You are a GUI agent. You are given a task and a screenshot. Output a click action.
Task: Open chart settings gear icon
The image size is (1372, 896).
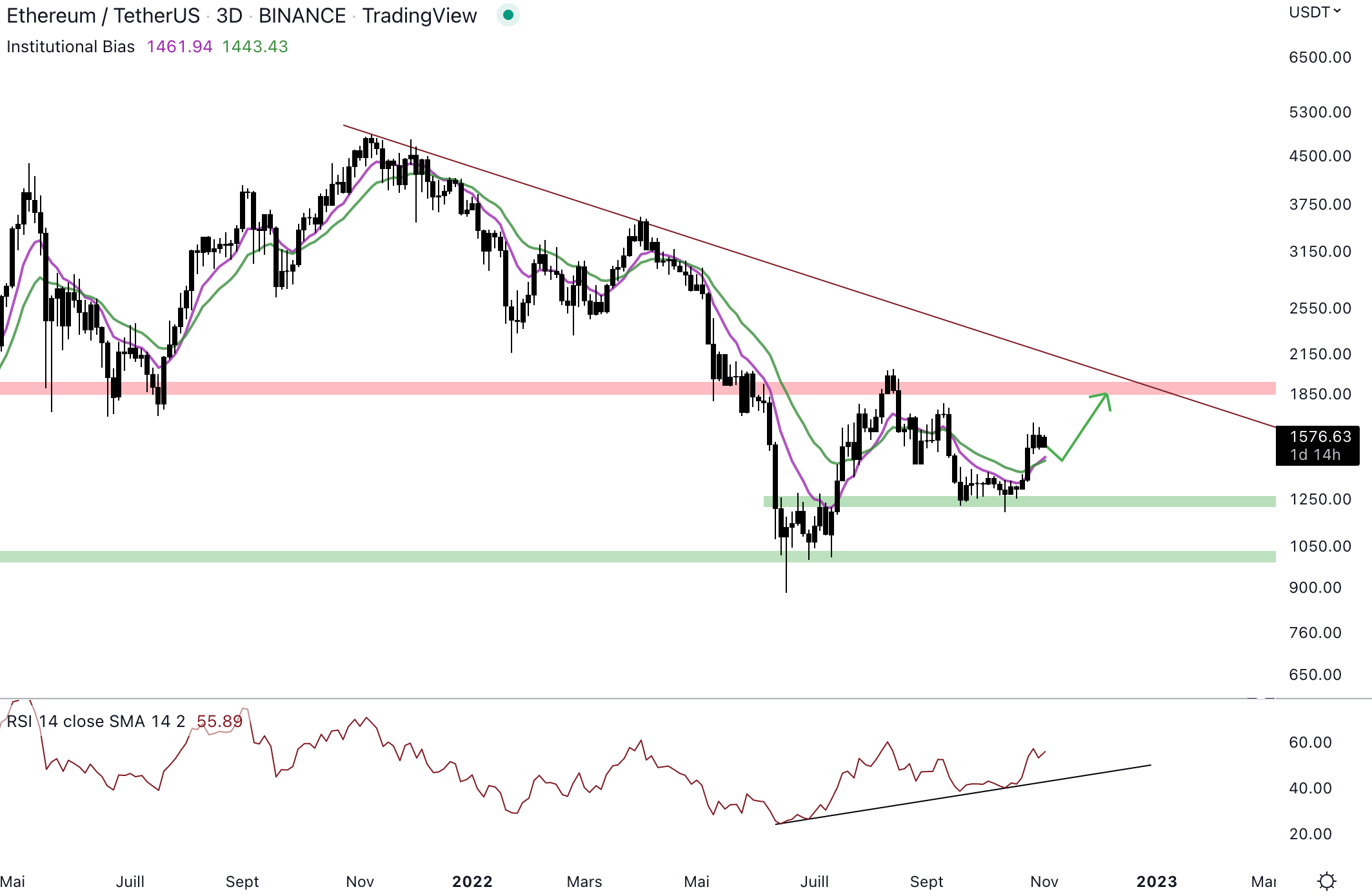pos(1326,881)
